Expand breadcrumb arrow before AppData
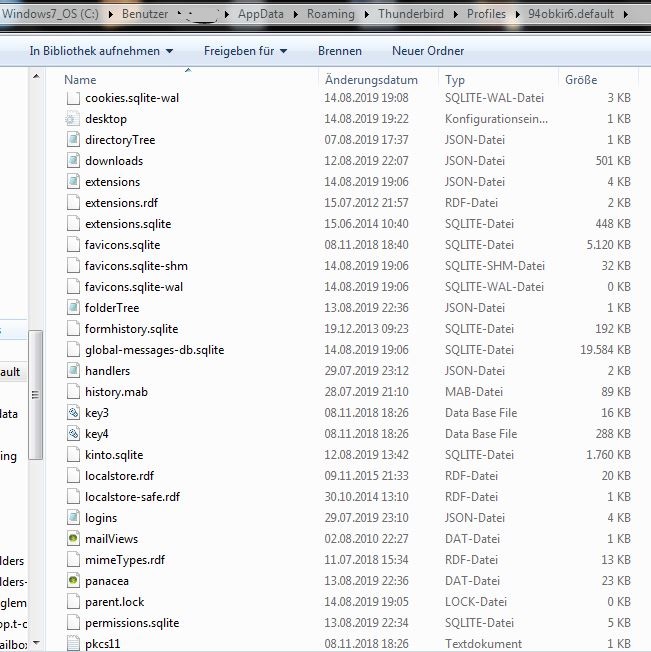 [227, 15]
